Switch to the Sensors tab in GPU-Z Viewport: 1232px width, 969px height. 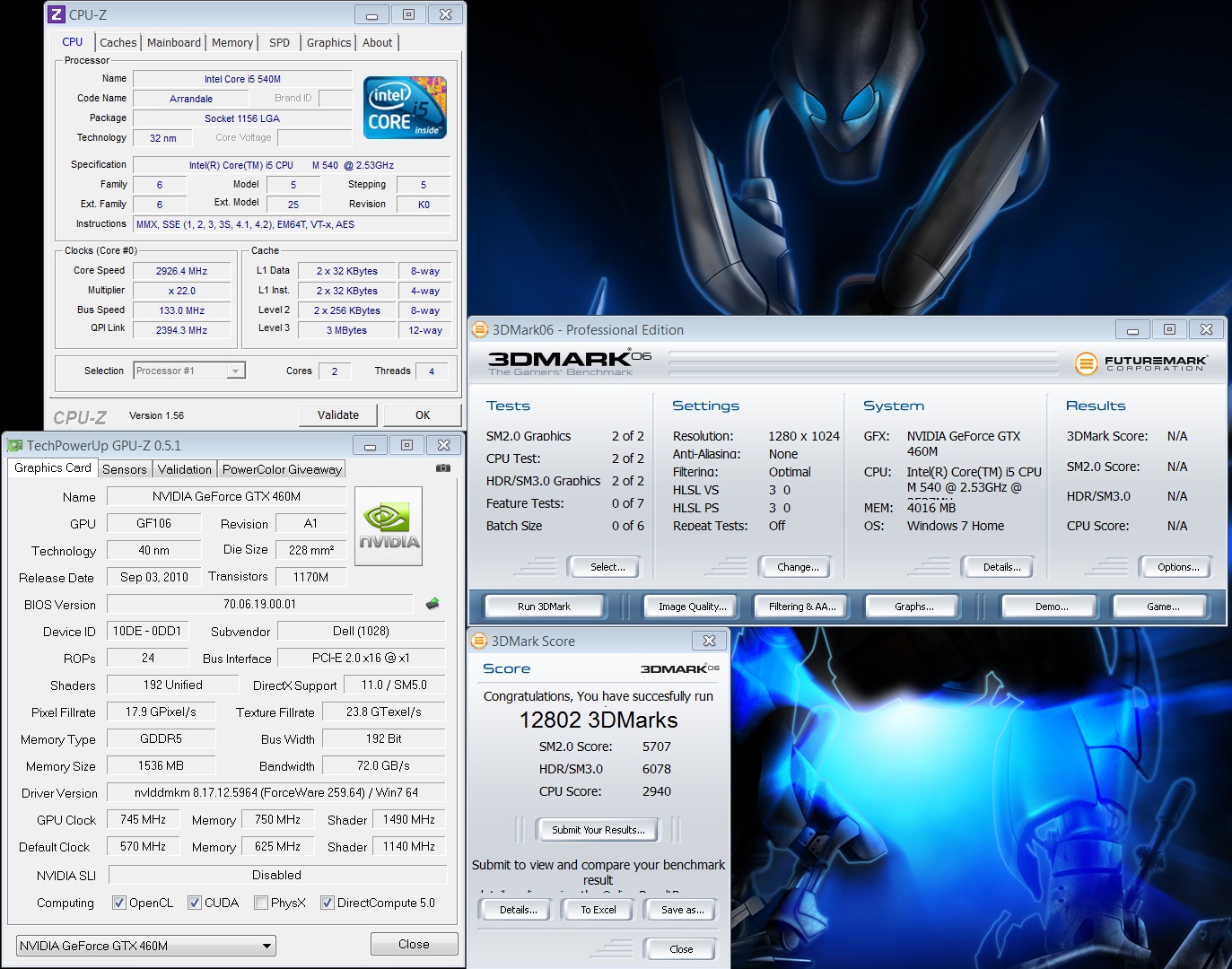(125, 469)
